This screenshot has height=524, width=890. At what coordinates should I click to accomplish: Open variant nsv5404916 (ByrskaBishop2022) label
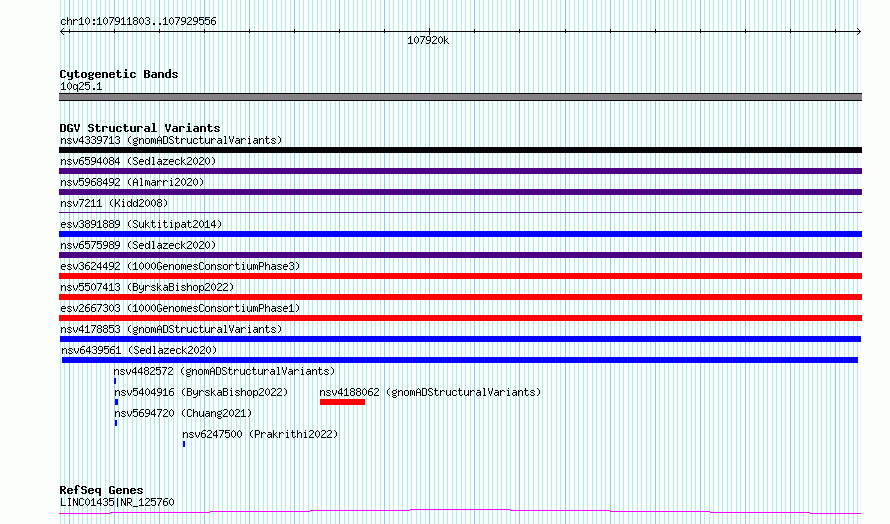tap(201, 392)
